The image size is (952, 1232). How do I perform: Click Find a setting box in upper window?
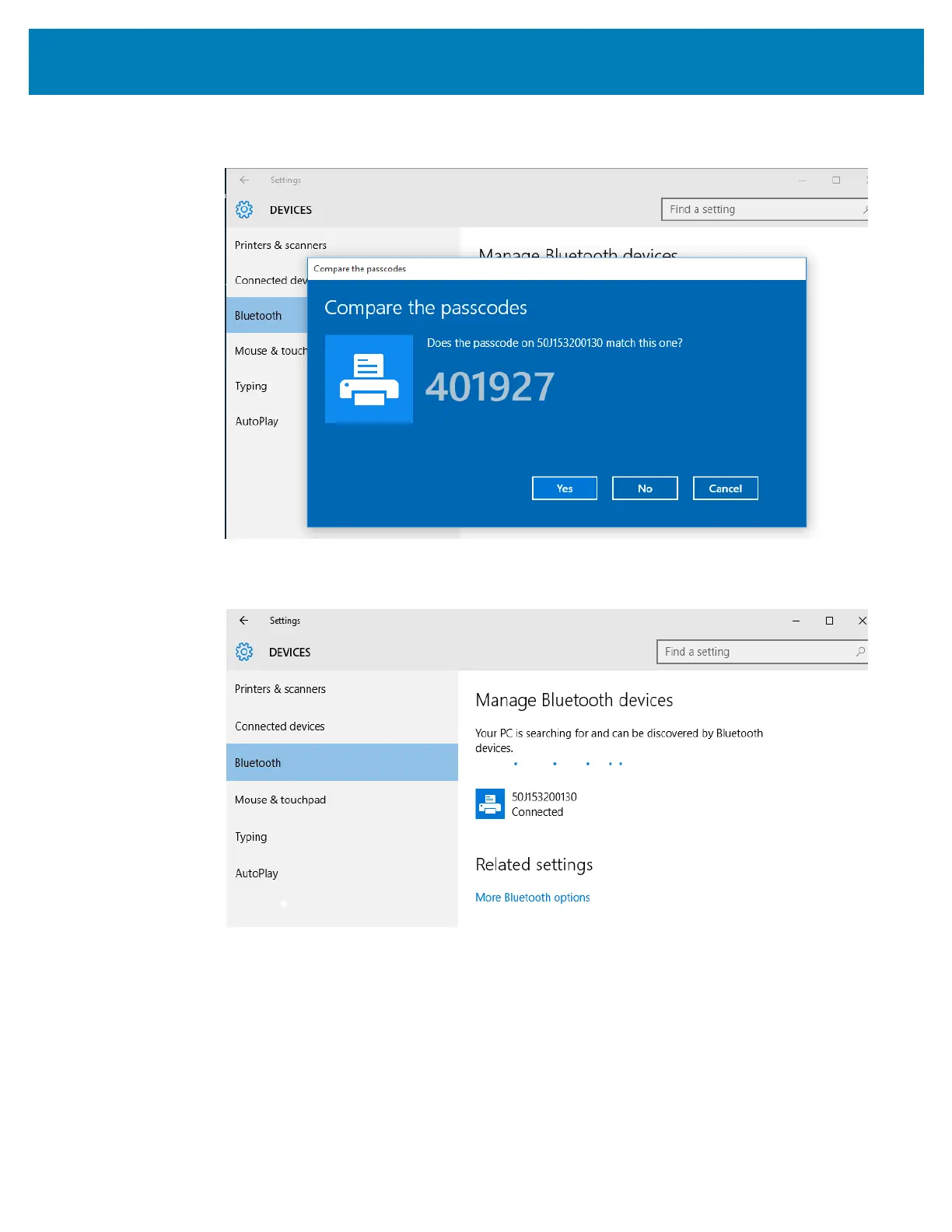point(765,209)
